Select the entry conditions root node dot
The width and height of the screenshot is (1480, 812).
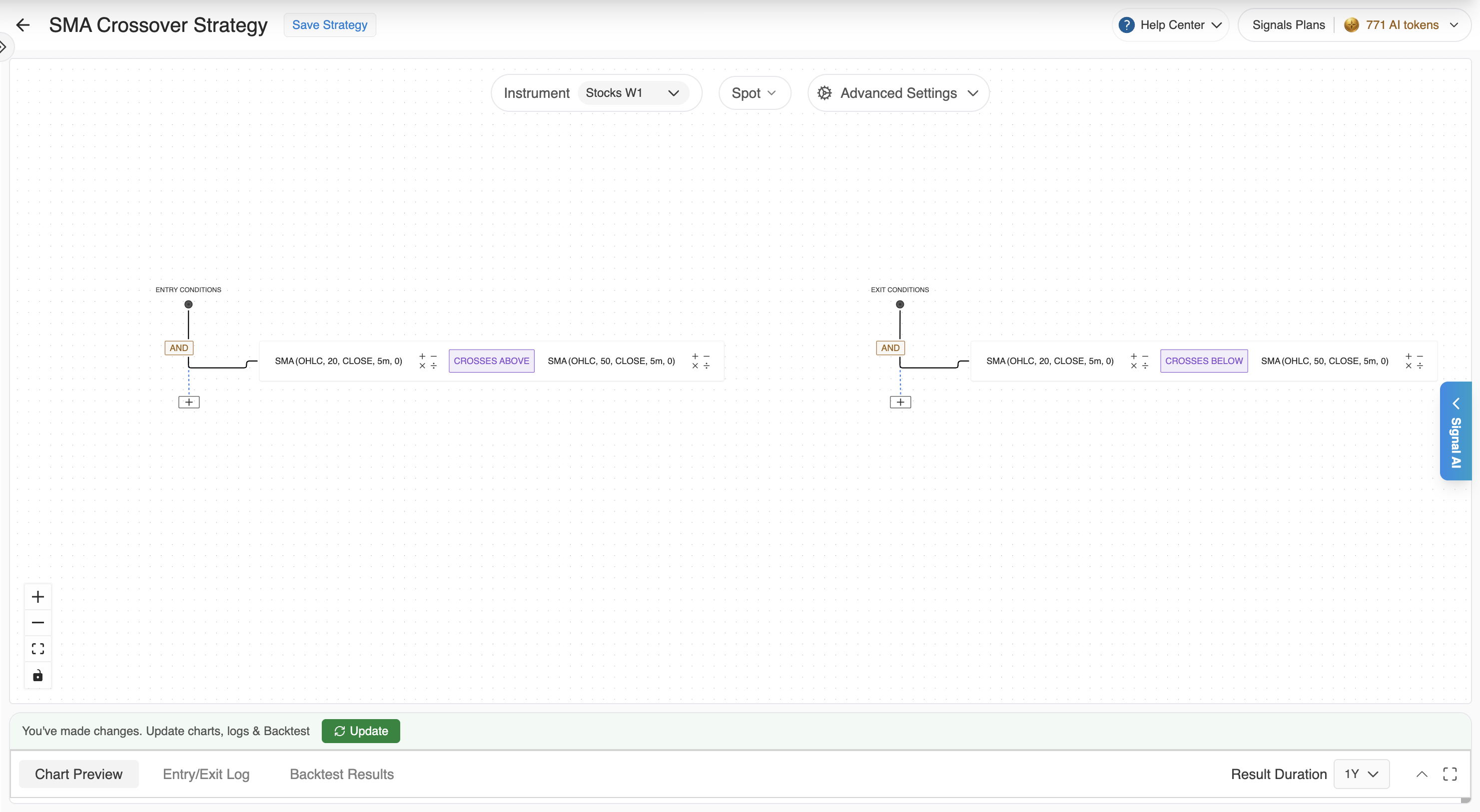pyautogui.click(x=188, y=304)
